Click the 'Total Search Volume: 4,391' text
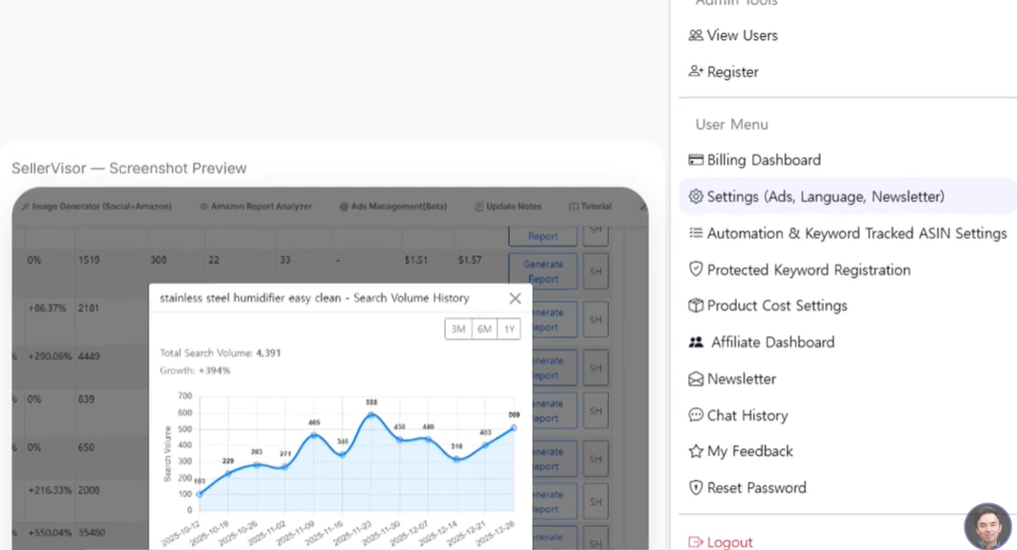This screenshot has height=550, width=1017. [x=221, y=353]
